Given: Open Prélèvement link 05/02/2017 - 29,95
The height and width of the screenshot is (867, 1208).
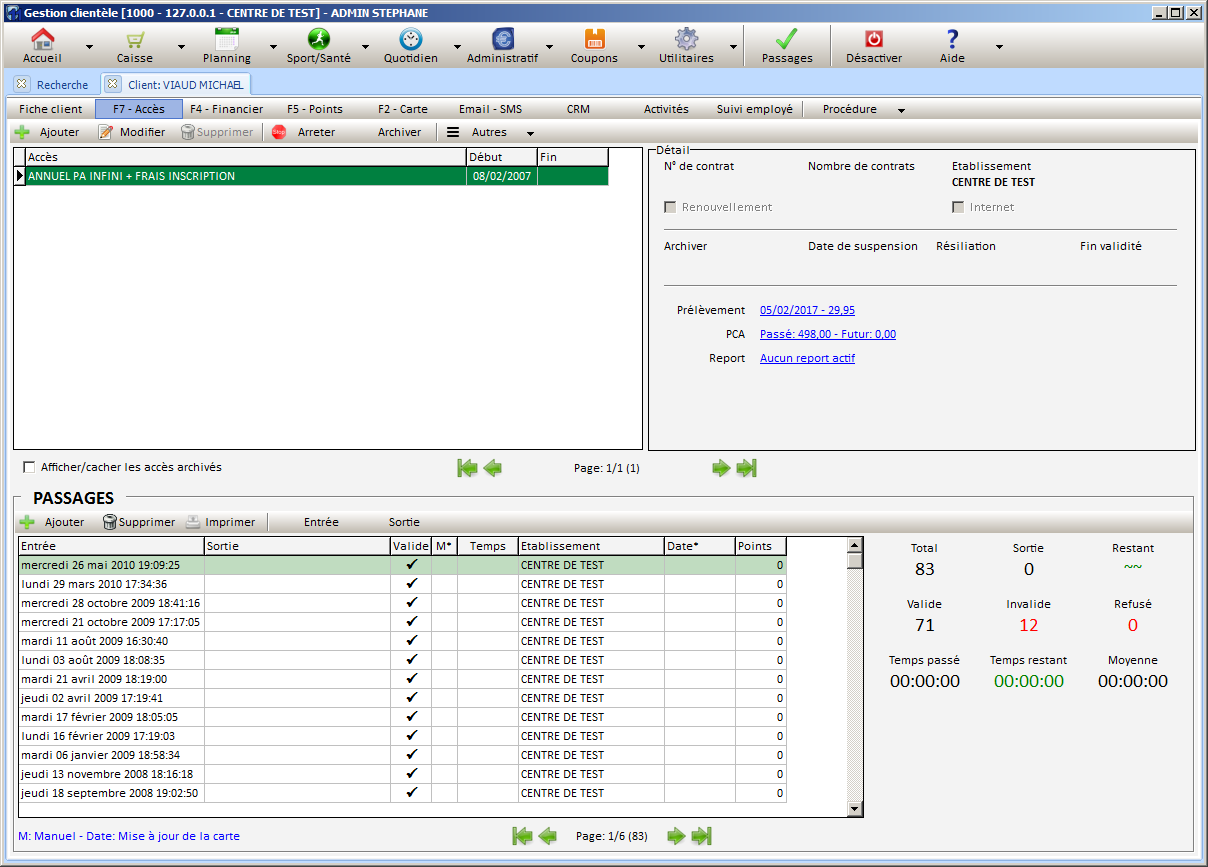Looking at the screenshot, I should click(x=807, y=310).
